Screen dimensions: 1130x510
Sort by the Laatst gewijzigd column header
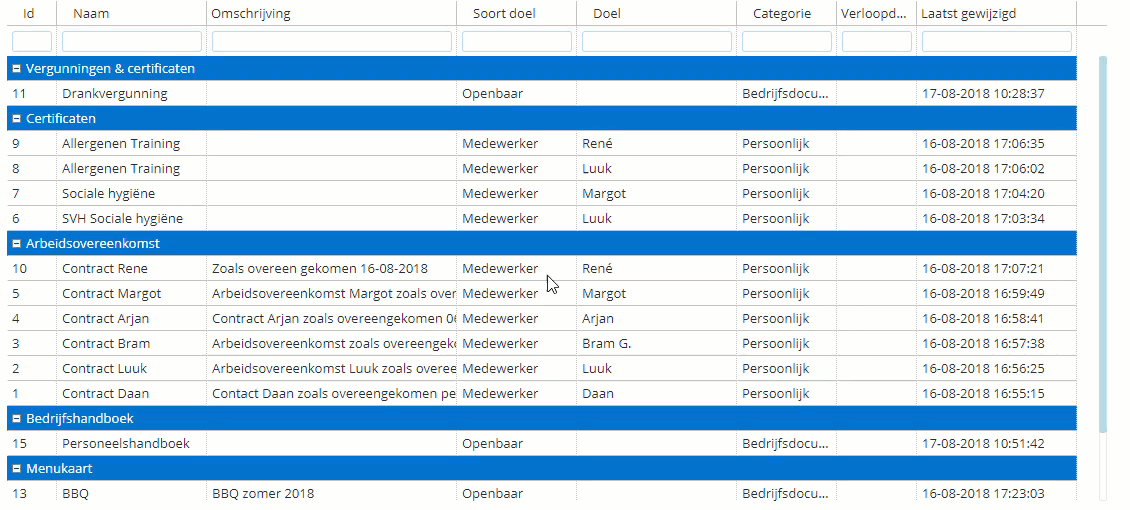(x=969, y=13)
